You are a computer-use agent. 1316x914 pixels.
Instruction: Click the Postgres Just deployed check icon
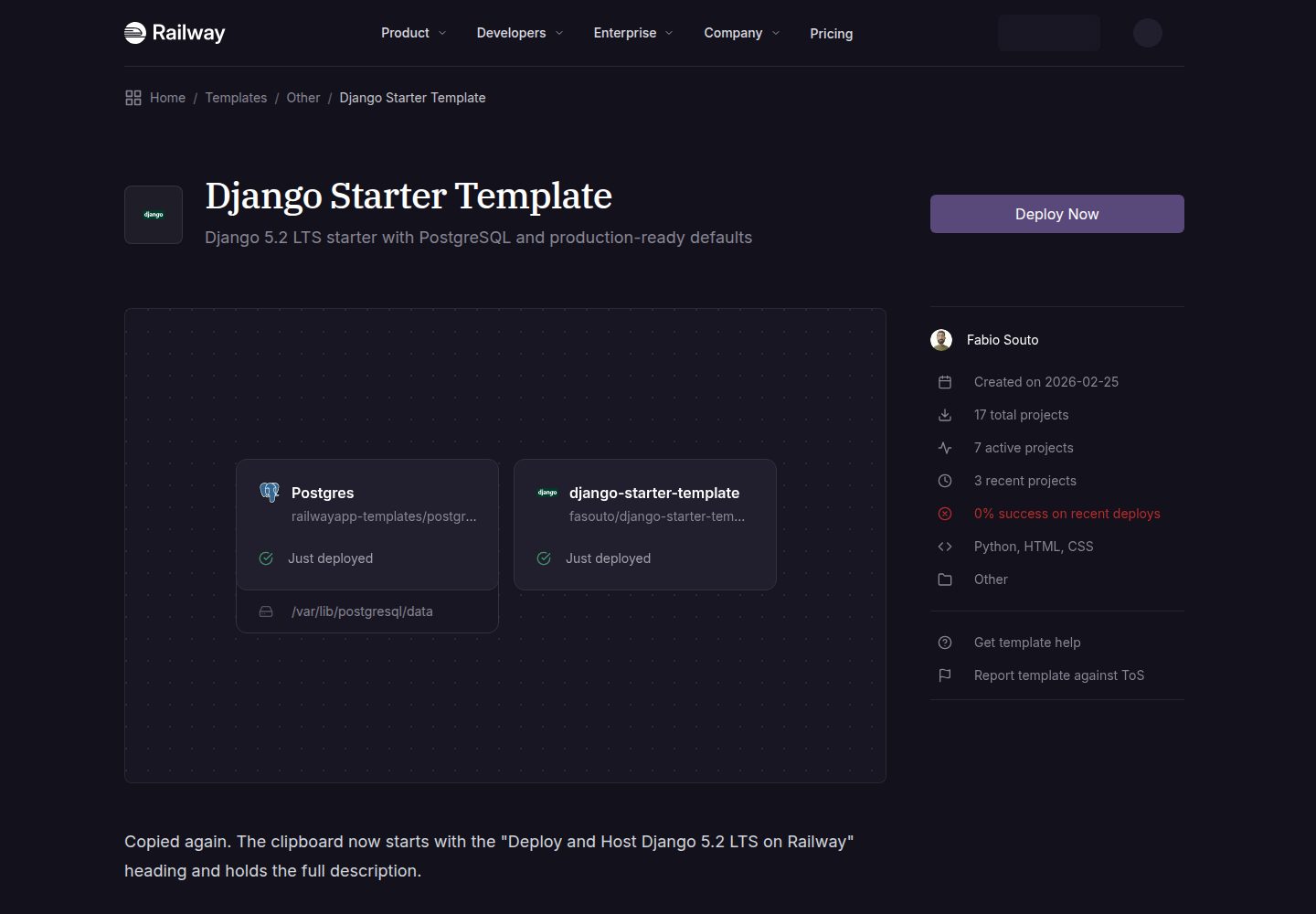[266, 558]
